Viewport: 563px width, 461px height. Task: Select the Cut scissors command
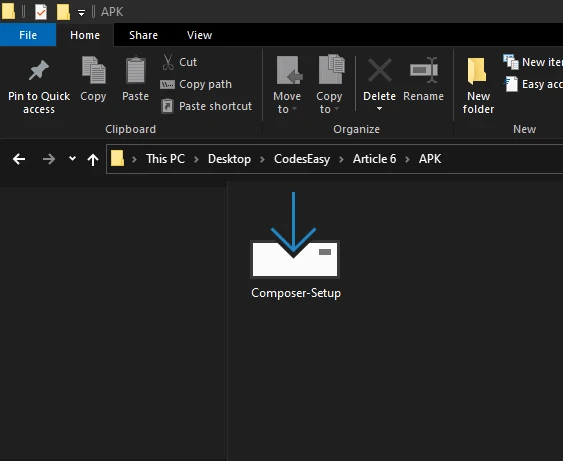tap(179, 62)
